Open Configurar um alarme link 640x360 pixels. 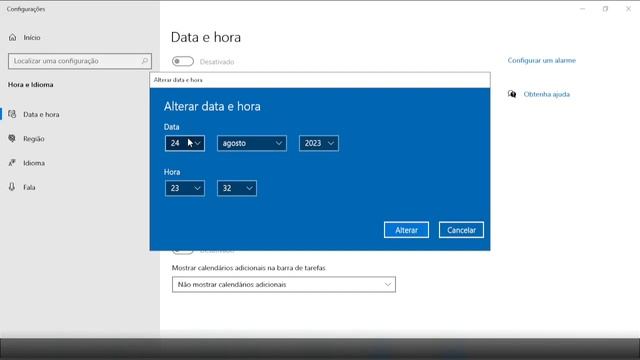point(542,60)
